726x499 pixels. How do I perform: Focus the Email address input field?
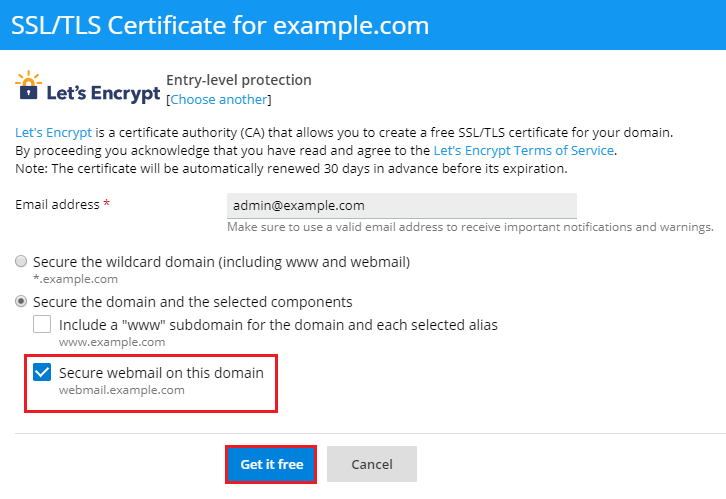402,205
